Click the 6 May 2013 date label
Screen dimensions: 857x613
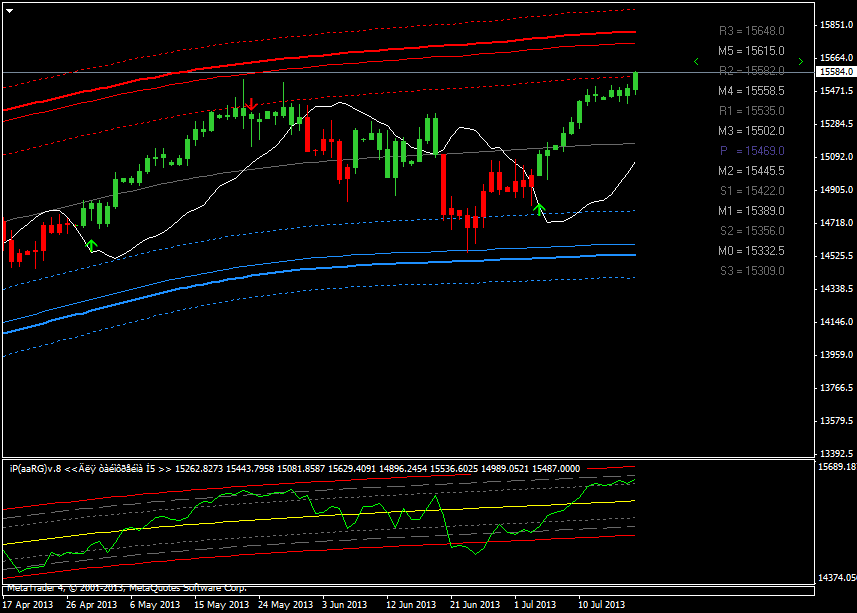tap(155, 604)
